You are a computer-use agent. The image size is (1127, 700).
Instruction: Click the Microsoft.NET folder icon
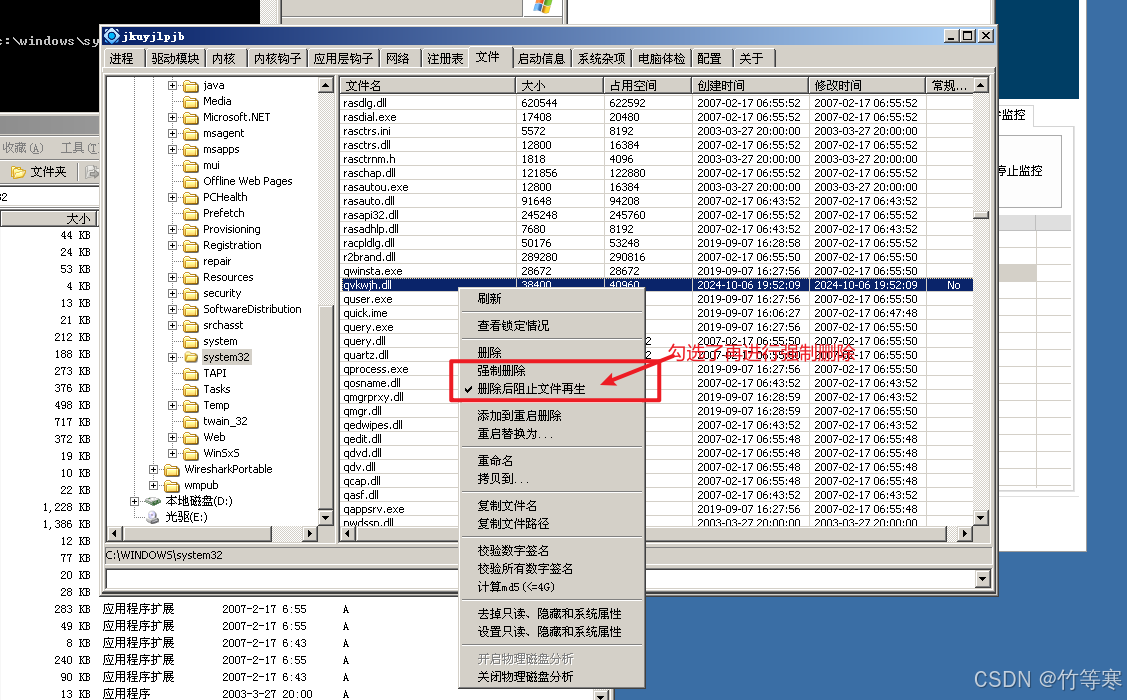click(x=190, y=117)
